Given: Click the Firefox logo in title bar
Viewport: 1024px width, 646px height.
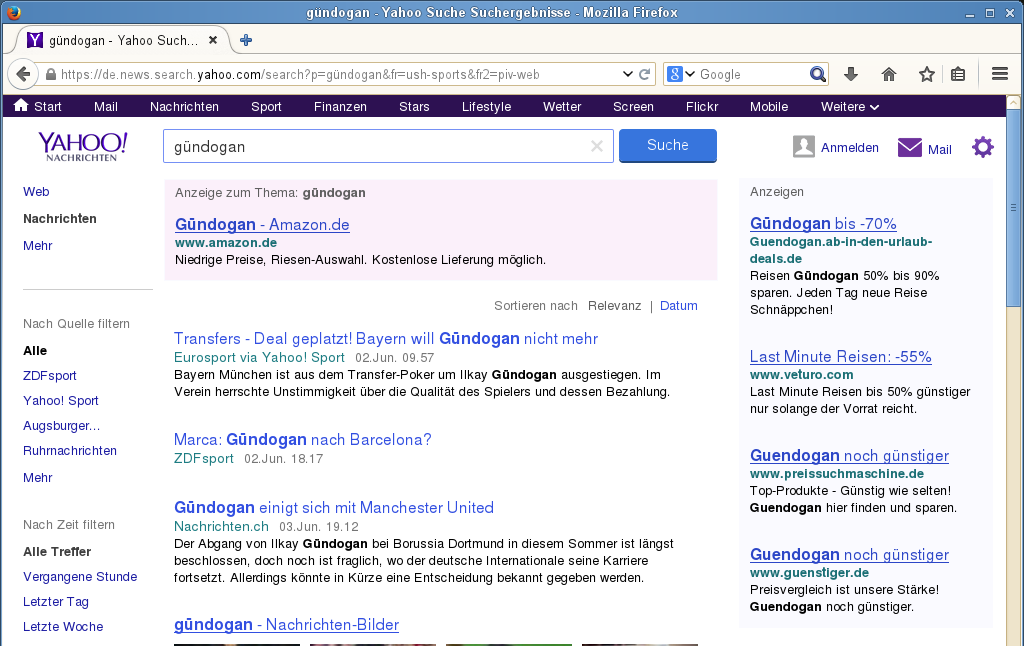Looking at the screenshot, I should pyautogui.click(x=12, y=12).
